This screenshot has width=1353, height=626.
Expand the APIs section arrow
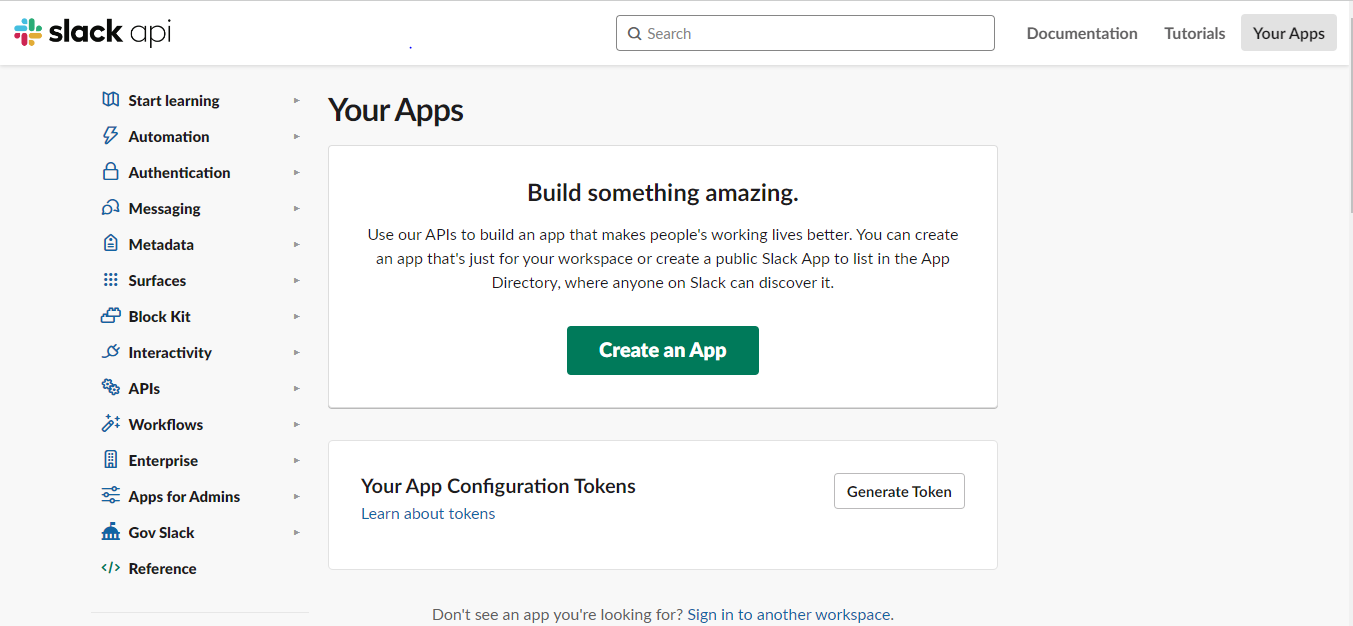pyautogui.click(x=297, y=388)
